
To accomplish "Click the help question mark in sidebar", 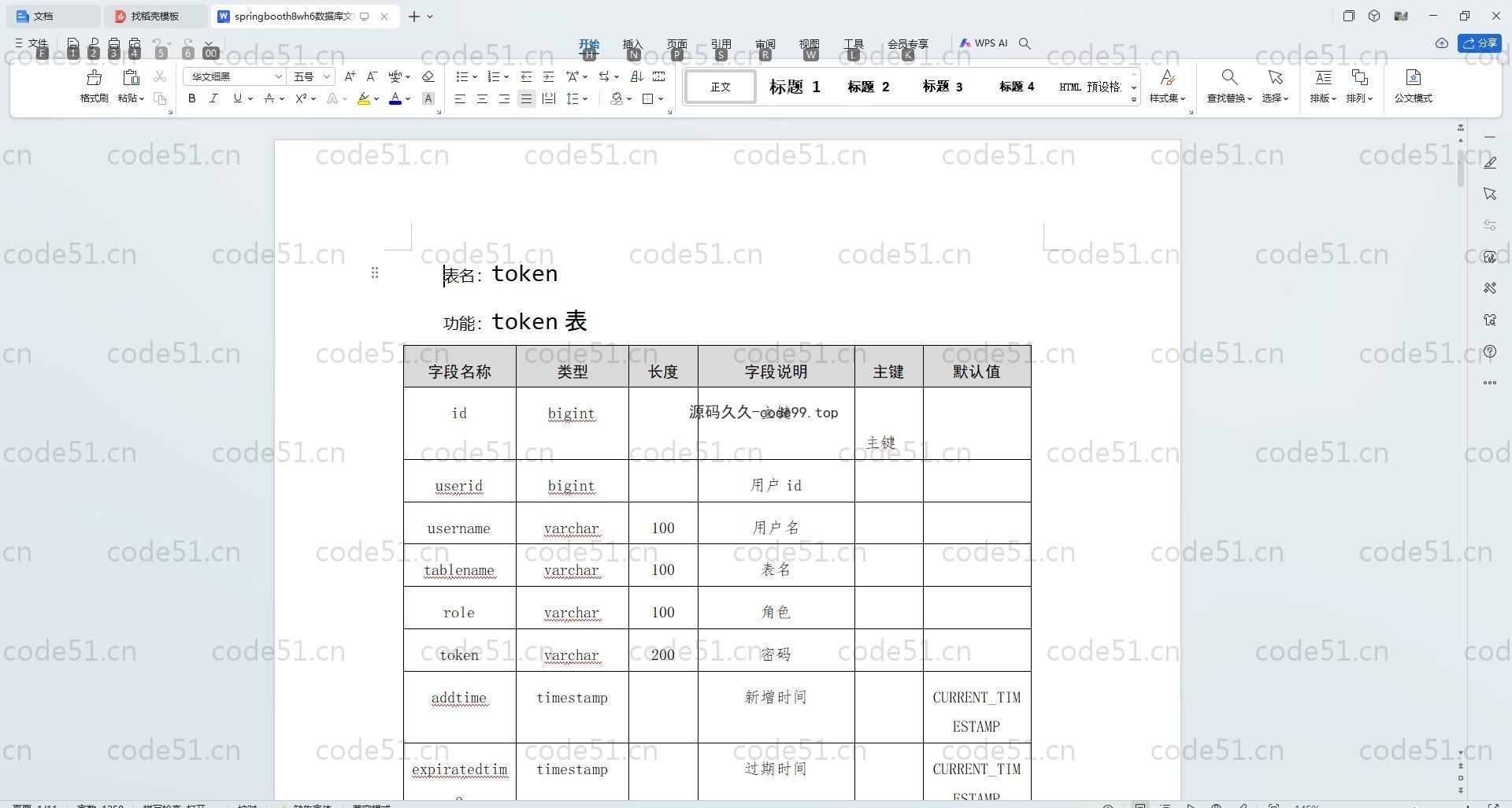I will (1490, 351).
